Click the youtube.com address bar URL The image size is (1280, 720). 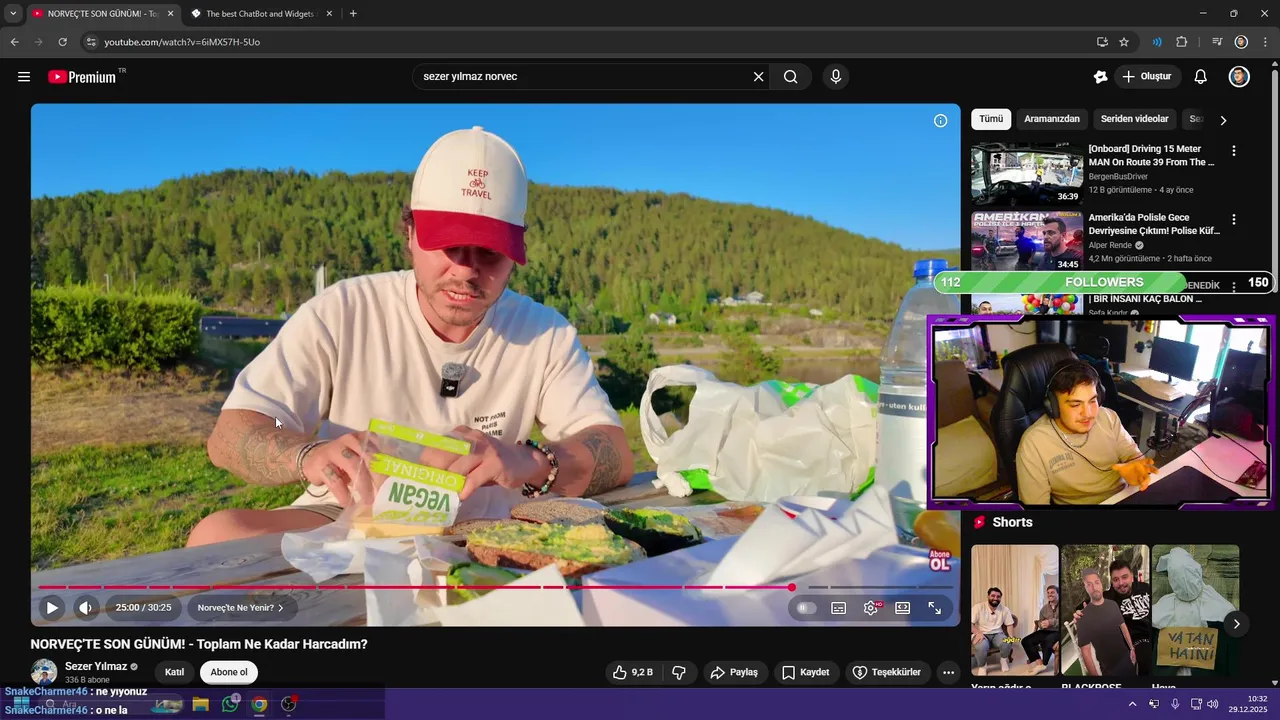coord(182,42)
